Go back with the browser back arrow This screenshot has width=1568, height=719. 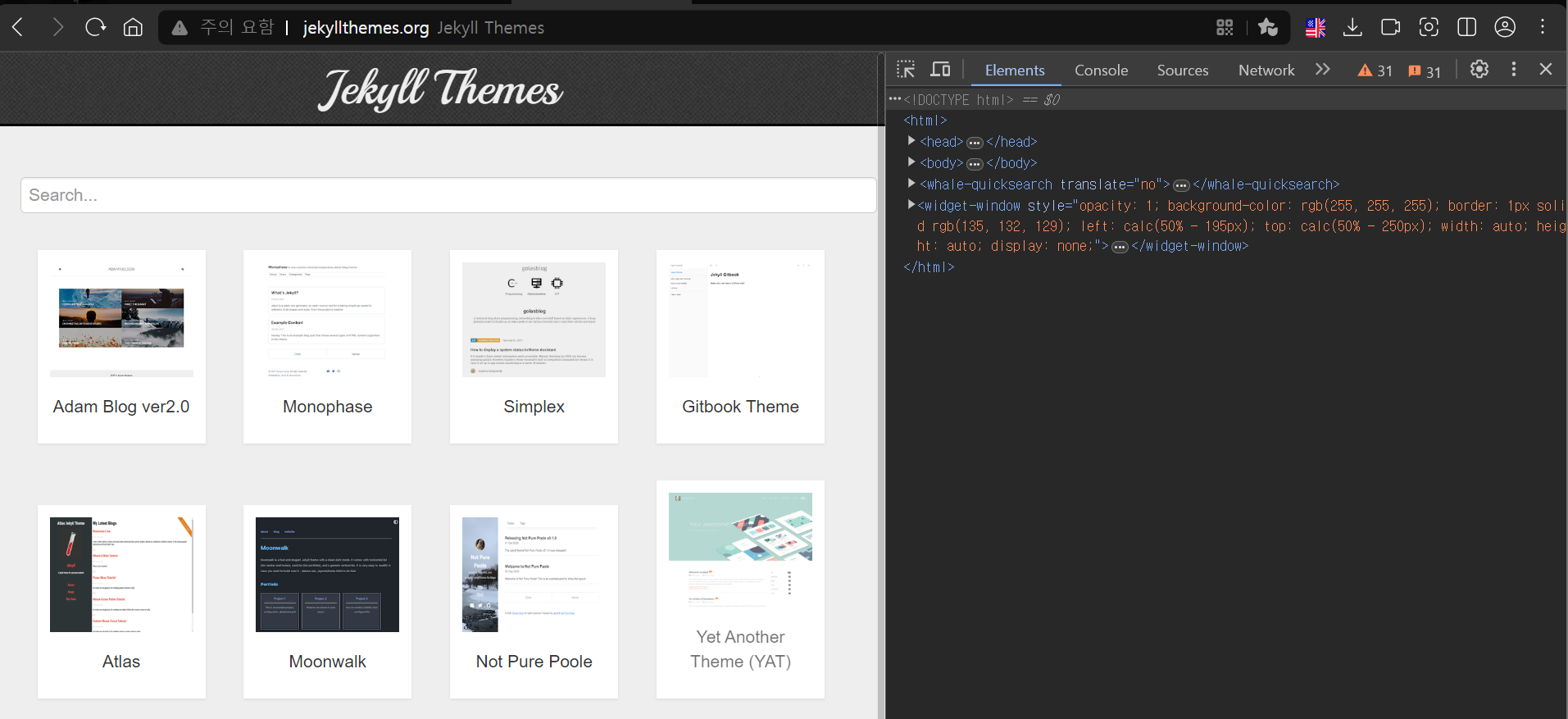point(18,27)
